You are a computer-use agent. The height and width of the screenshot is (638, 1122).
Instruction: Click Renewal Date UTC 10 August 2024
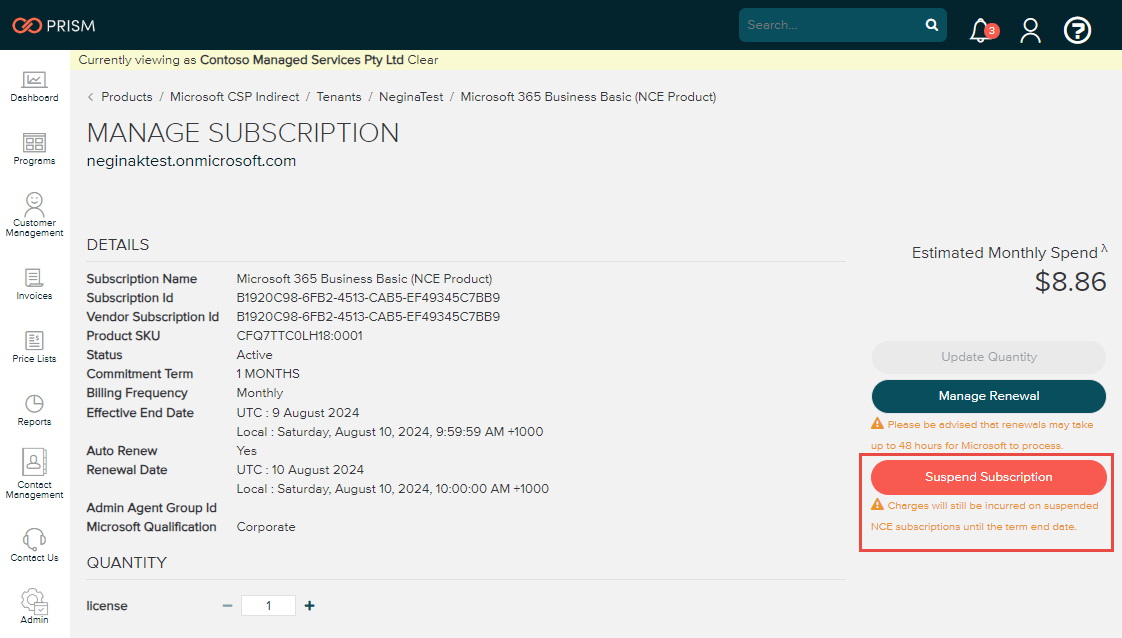tap(301, 470)
